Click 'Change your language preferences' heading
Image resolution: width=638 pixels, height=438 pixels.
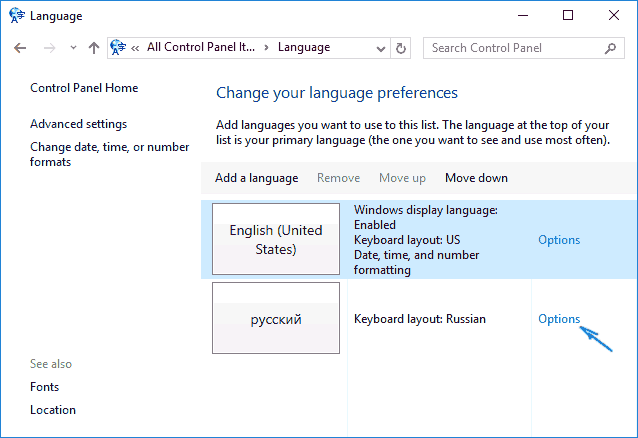tap(336, 93)
